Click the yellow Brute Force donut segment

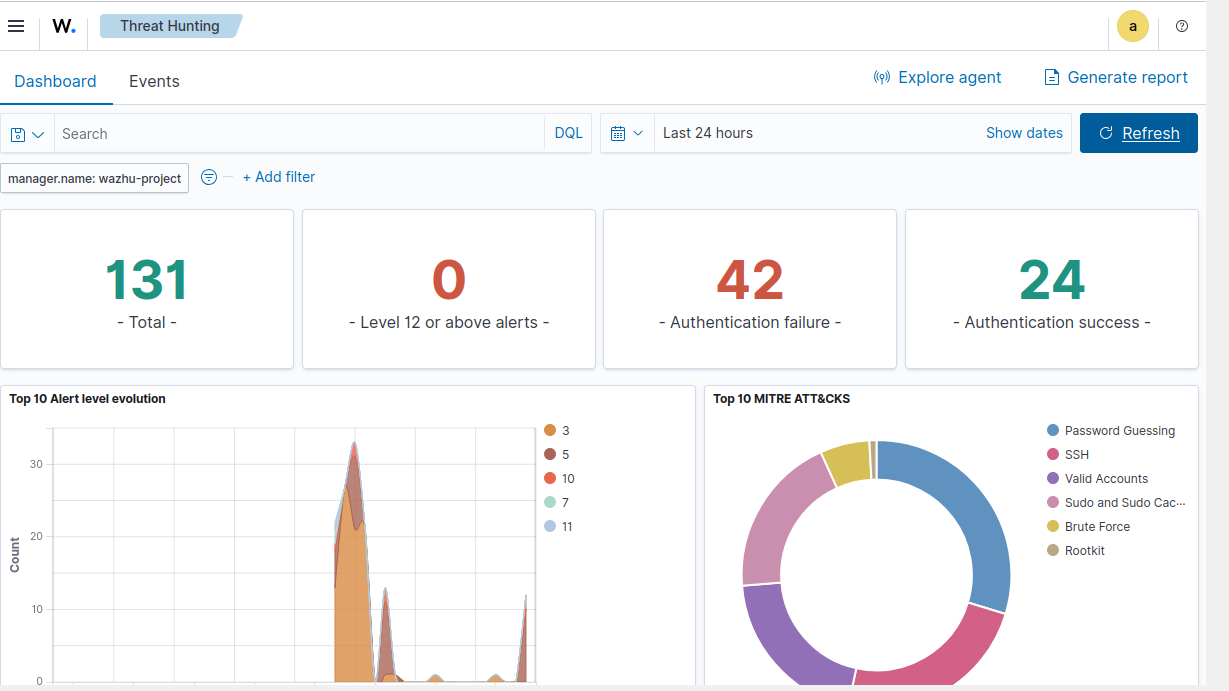point(848,463)
